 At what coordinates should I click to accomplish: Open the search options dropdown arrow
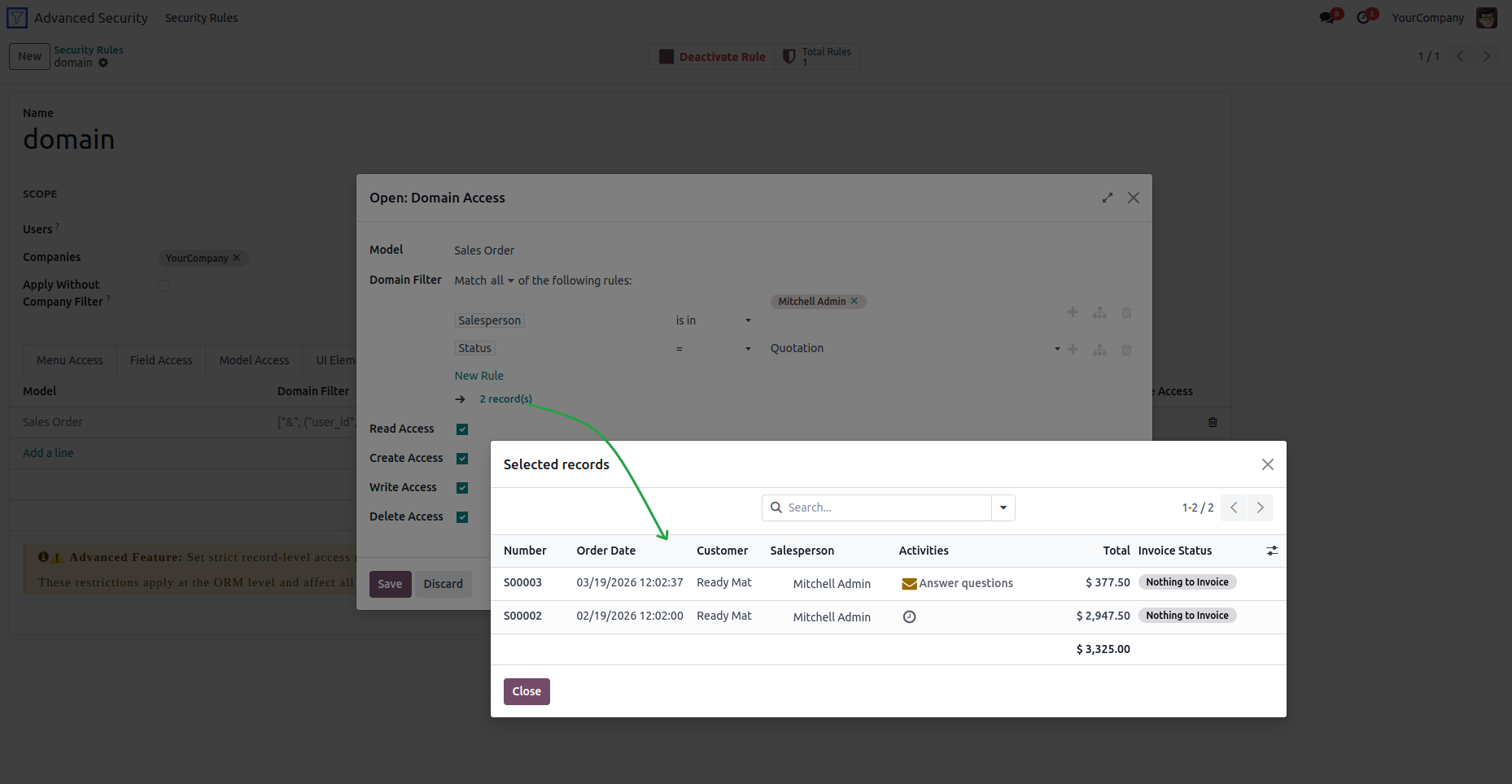coord(1003,507)
